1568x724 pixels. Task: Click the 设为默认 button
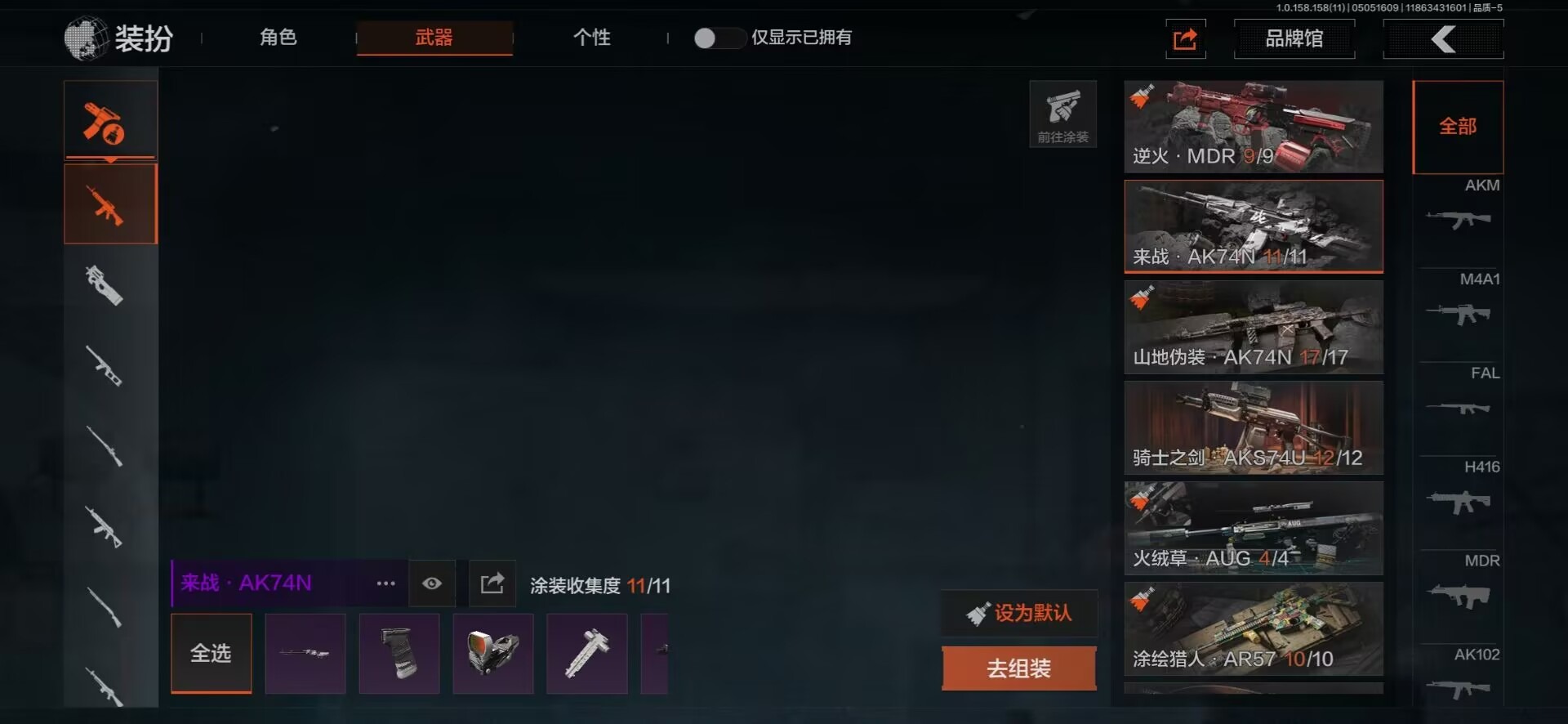1019,613
